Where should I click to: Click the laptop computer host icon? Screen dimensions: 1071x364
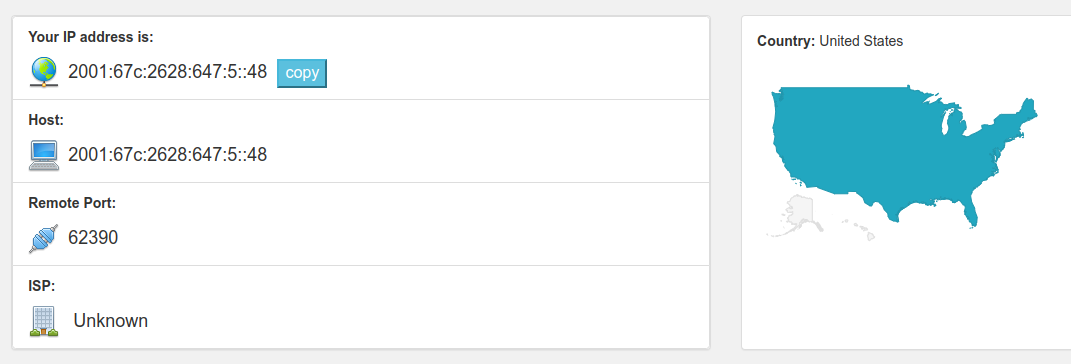tap(44, 155)
